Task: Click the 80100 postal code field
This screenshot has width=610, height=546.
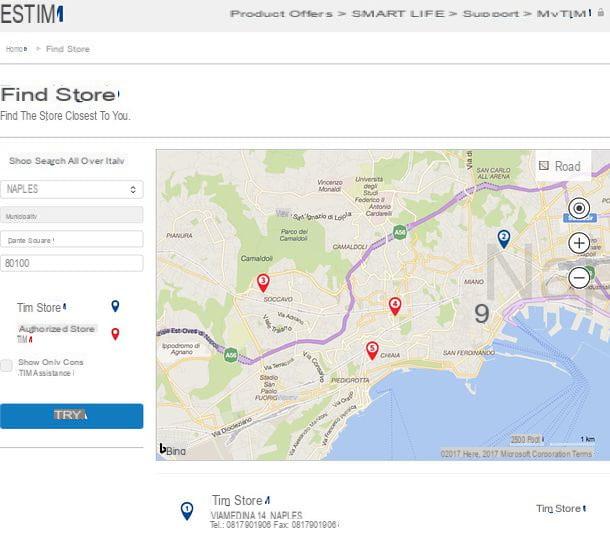Action: [72, 263]
